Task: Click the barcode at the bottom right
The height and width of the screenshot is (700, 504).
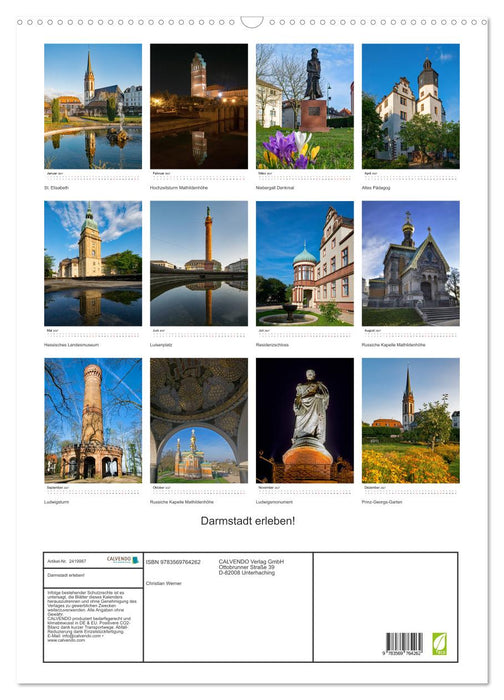Action: coord(404,642)
